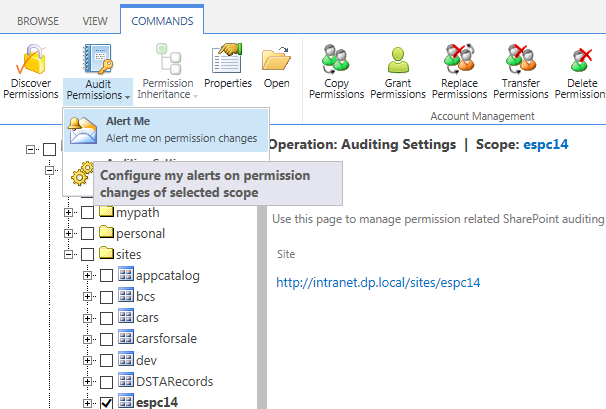Click the carsforsale site icon

click(126, 337)
